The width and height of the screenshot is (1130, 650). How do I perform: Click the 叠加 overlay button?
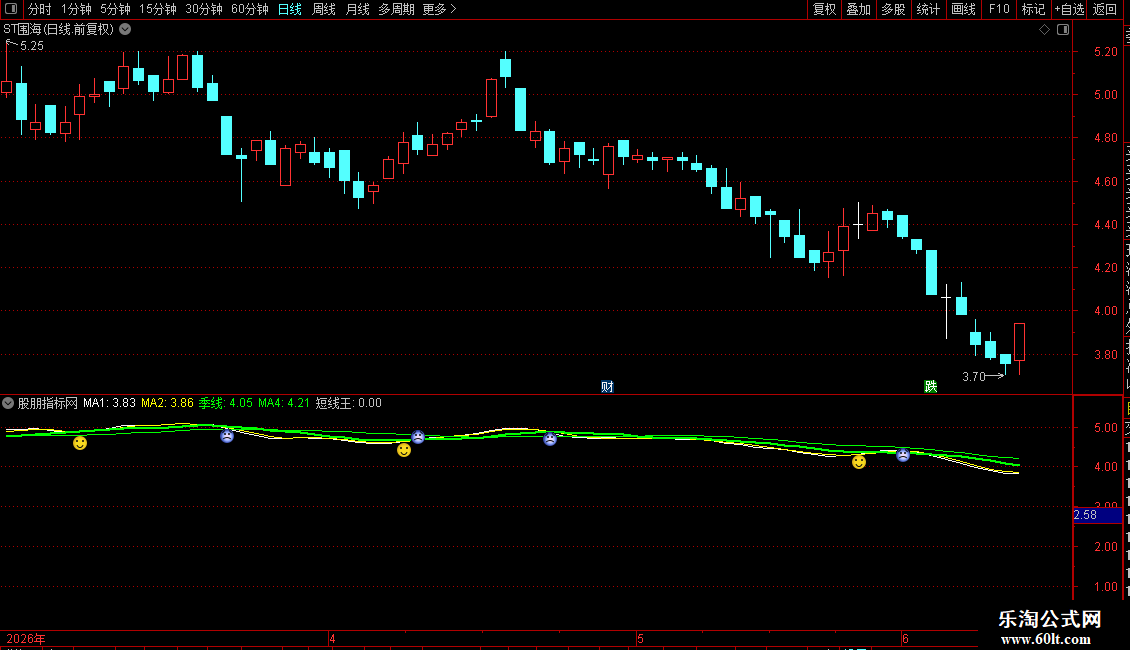click(x=859, y=9)
